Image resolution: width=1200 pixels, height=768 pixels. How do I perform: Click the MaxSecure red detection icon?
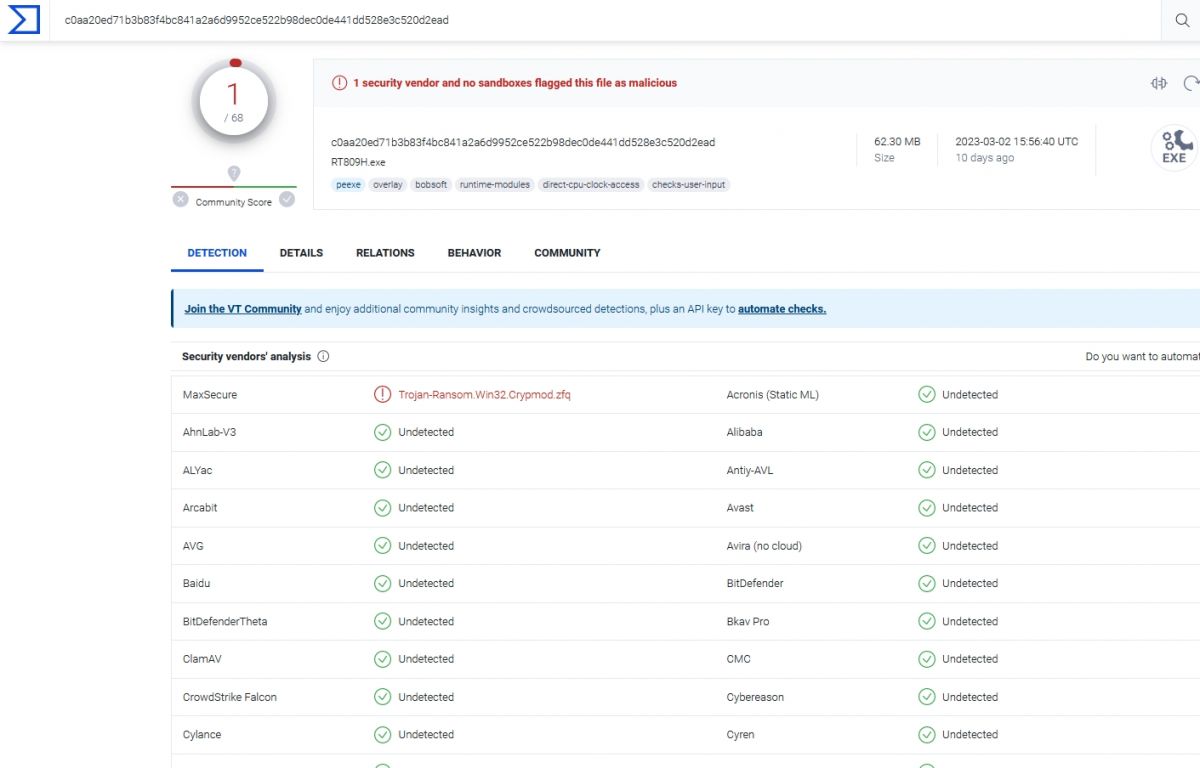point(382,394)
